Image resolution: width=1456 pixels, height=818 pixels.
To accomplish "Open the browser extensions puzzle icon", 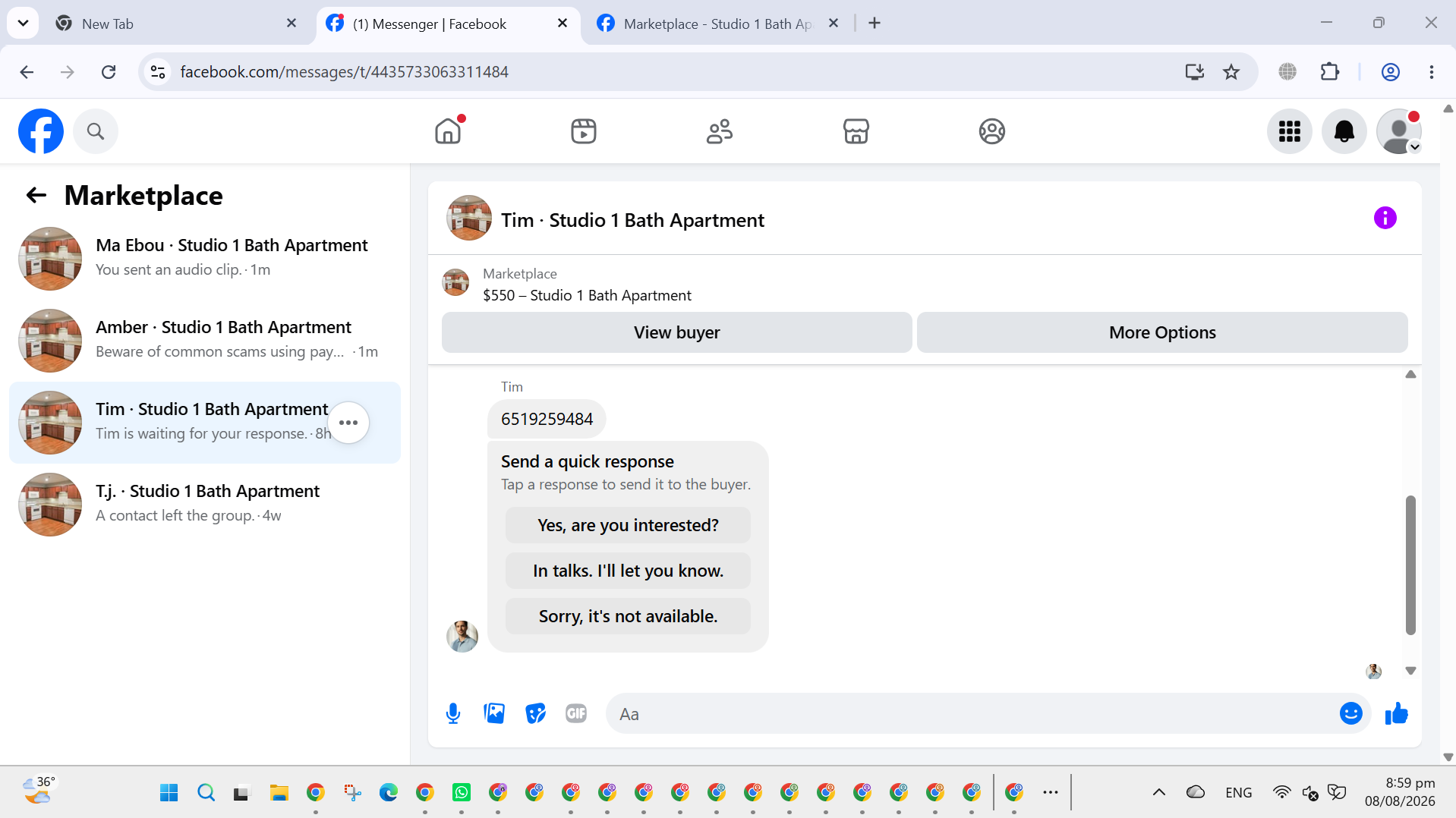I will 1330,72.
